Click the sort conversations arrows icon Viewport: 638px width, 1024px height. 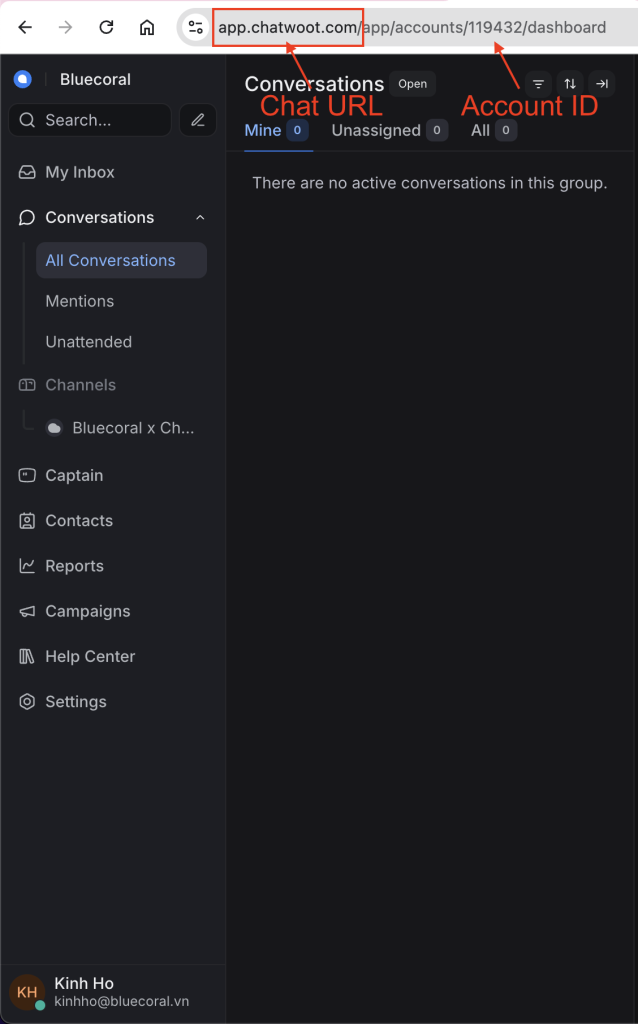click(x=570, y=84)
